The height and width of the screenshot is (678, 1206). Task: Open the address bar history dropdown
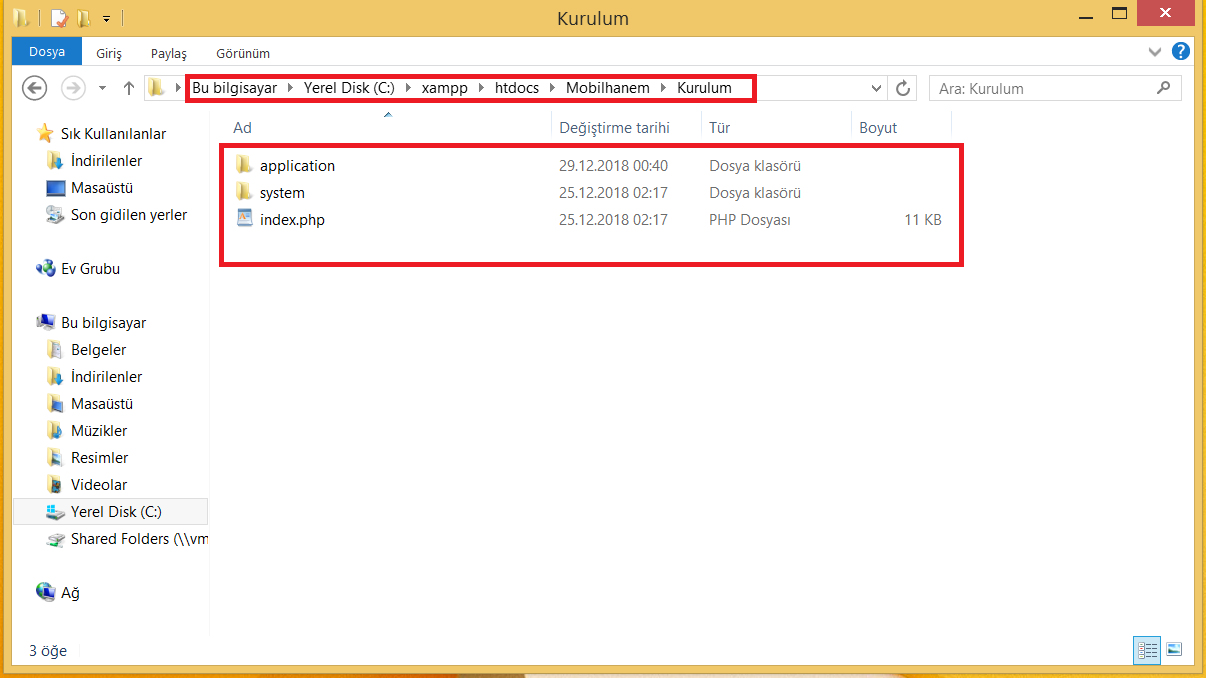point(877,88)
